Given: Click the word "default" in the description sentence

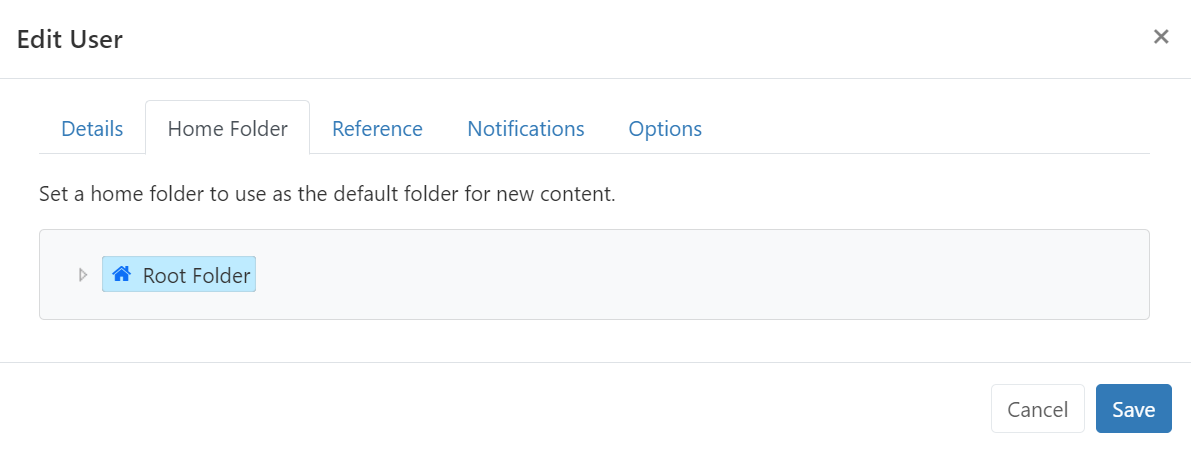Looking at the screenshot, I should [368, 193].
